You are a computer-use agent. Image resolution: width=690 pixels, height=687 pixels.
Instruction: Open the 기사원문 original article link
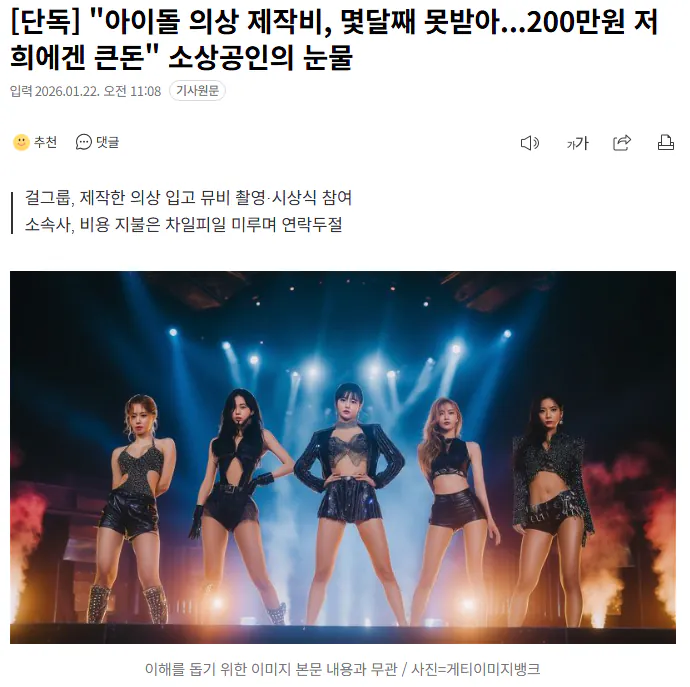(x=197, y=91)
